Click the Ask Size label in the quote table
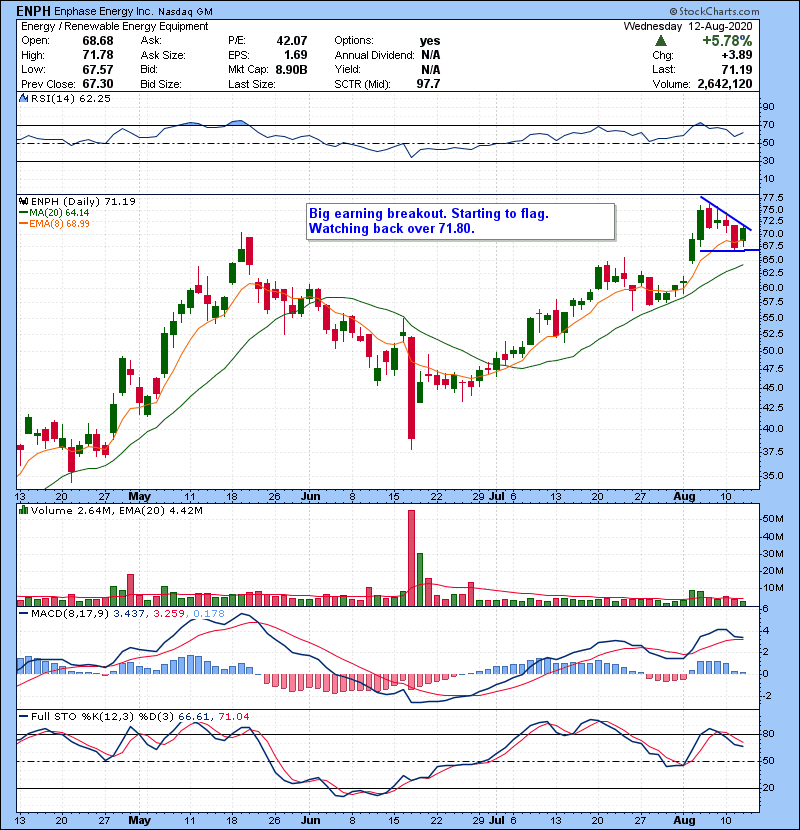This screenshot has width=800, height=830. tap(163, 55)
